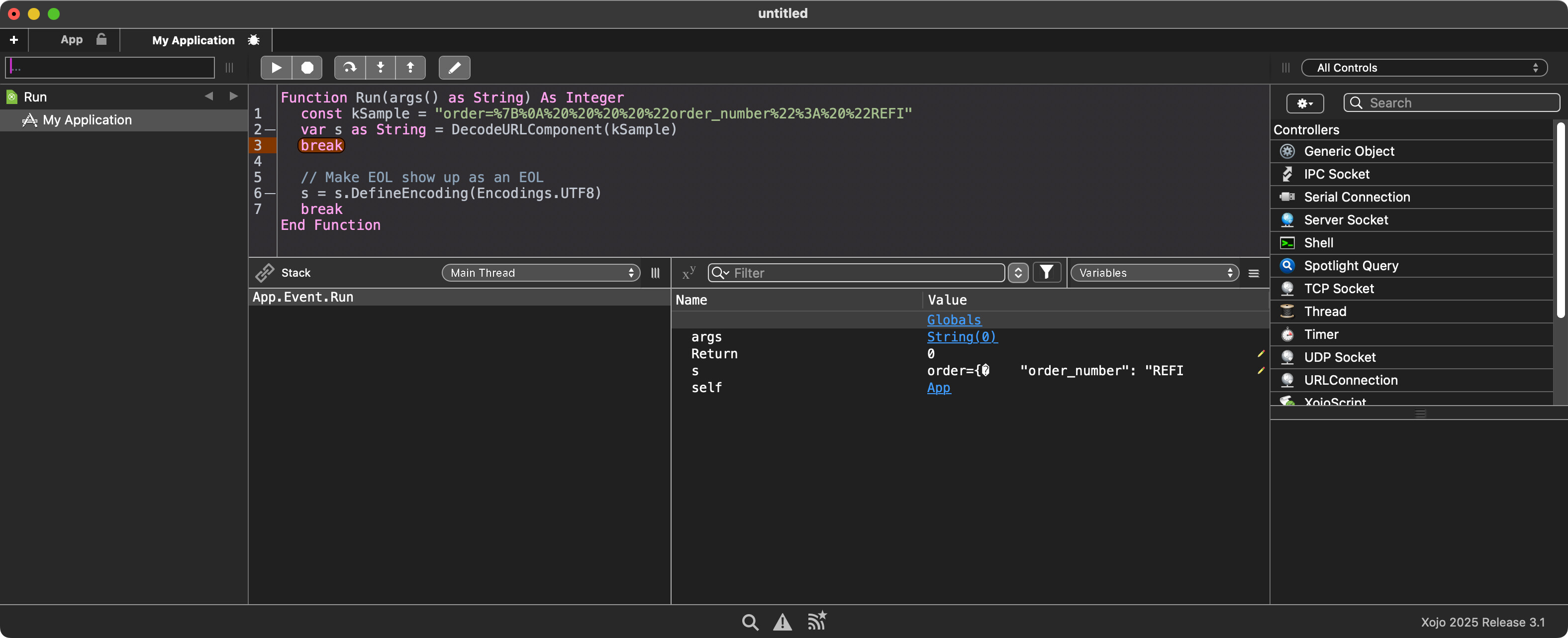Switch to the App tab
Viewport: 1568px width, 638px height.
coord(72,40)
